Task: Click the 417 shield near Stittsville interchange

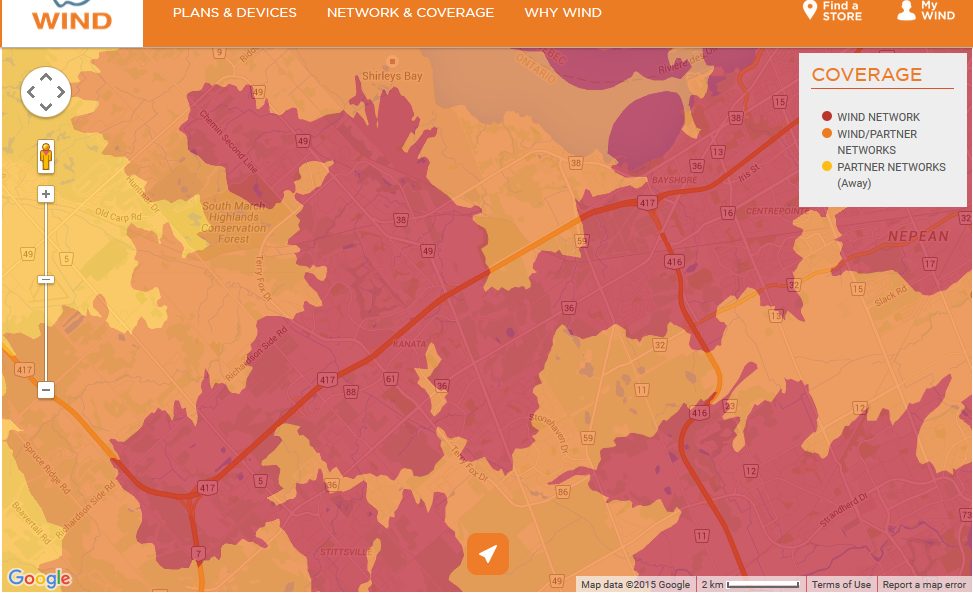Action: point(207,488)
